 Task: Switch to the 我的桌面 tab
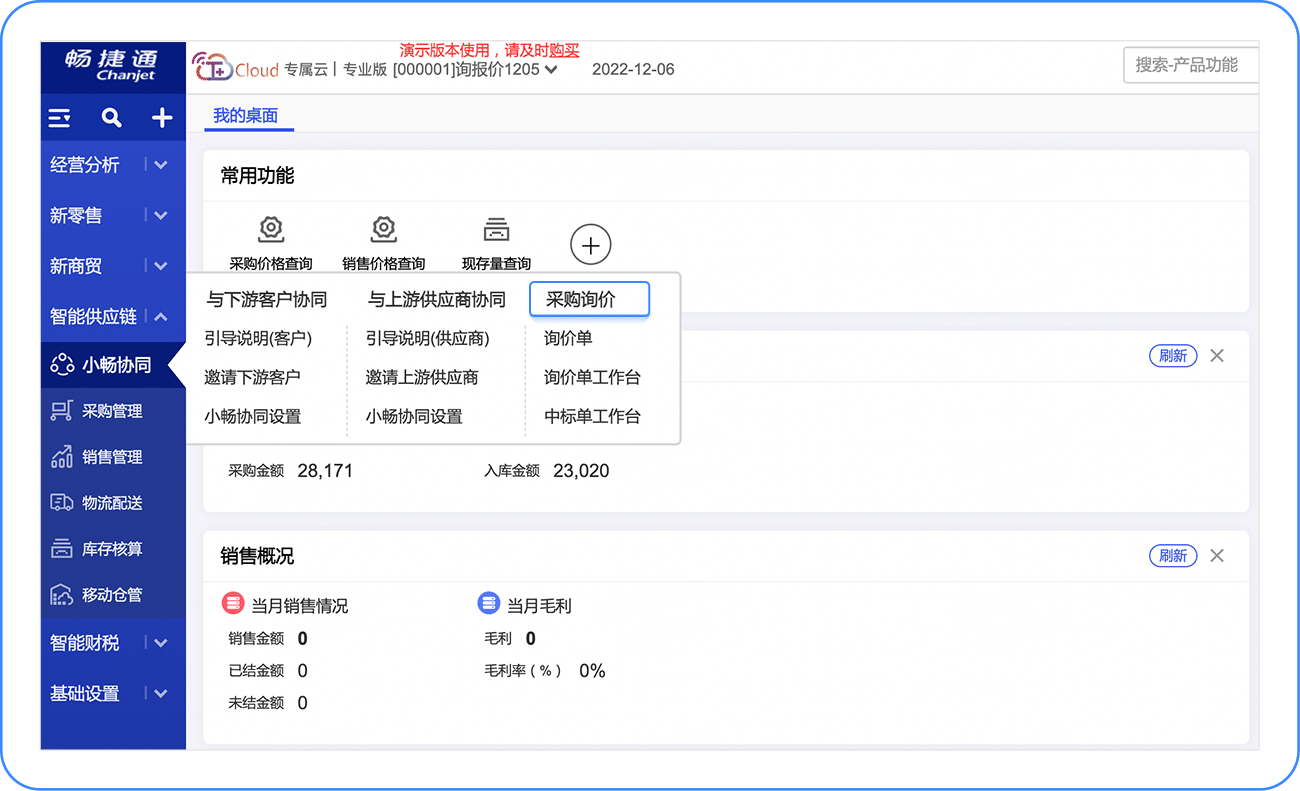pyautogui.click(x=245, y=116)
